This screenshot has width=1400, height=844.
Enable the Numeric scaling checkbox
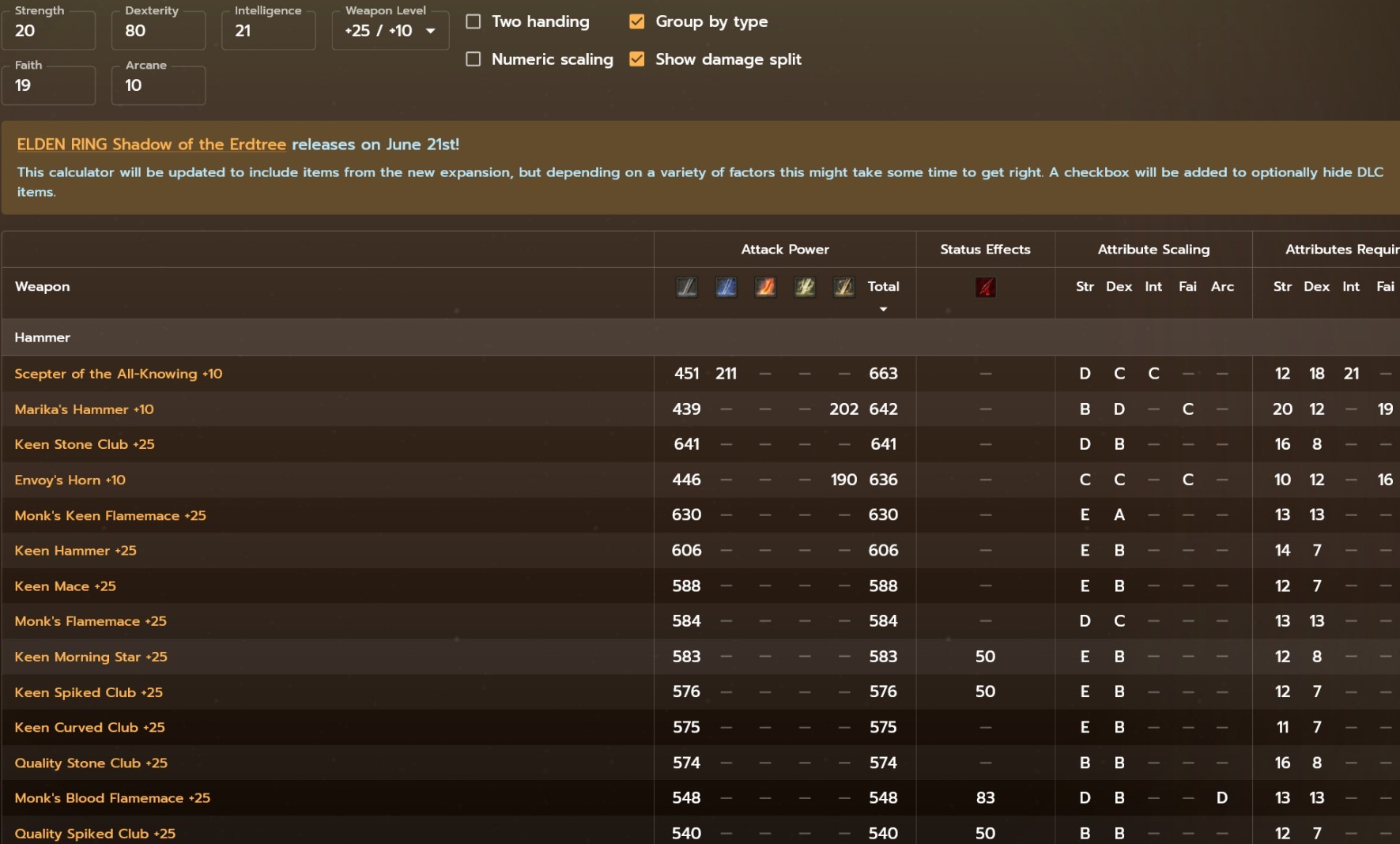(473, 59)
